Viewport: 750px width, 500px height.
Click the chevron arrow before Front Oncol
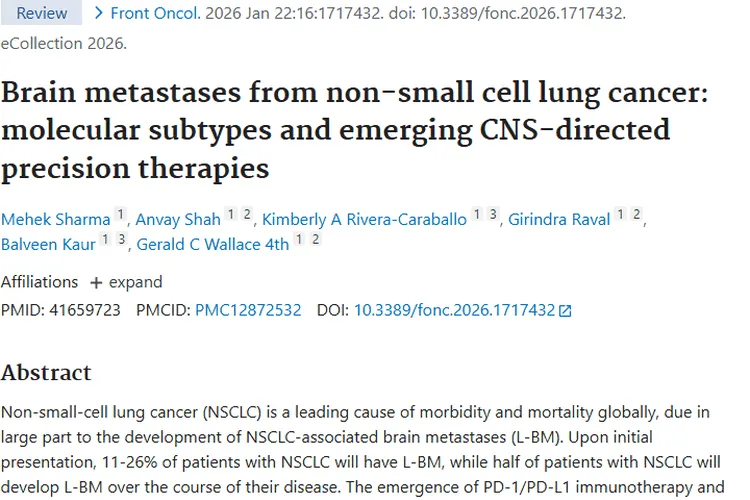[98, 13]
